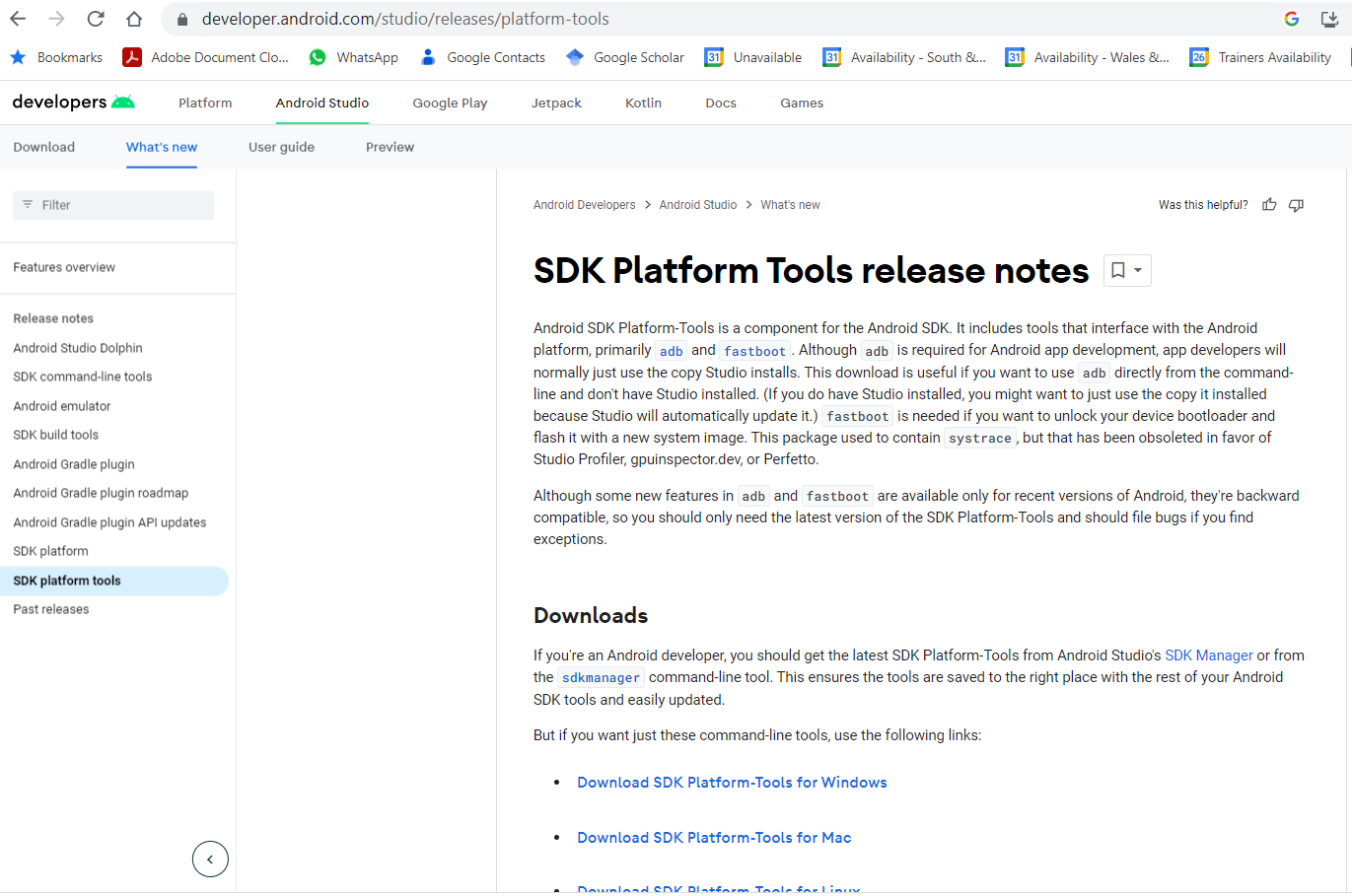Open Google Contacts bookmark
Image resolution: width=1352 pixels, height=896 pixels.
point(482,57)
